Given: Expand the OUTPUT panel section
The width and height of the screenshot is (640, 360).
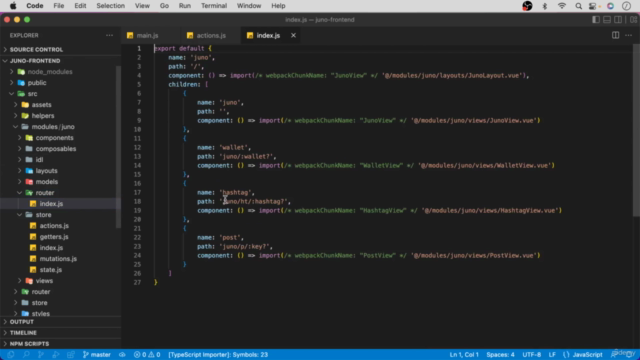Looking at the screenshot, I should [22, 322].
